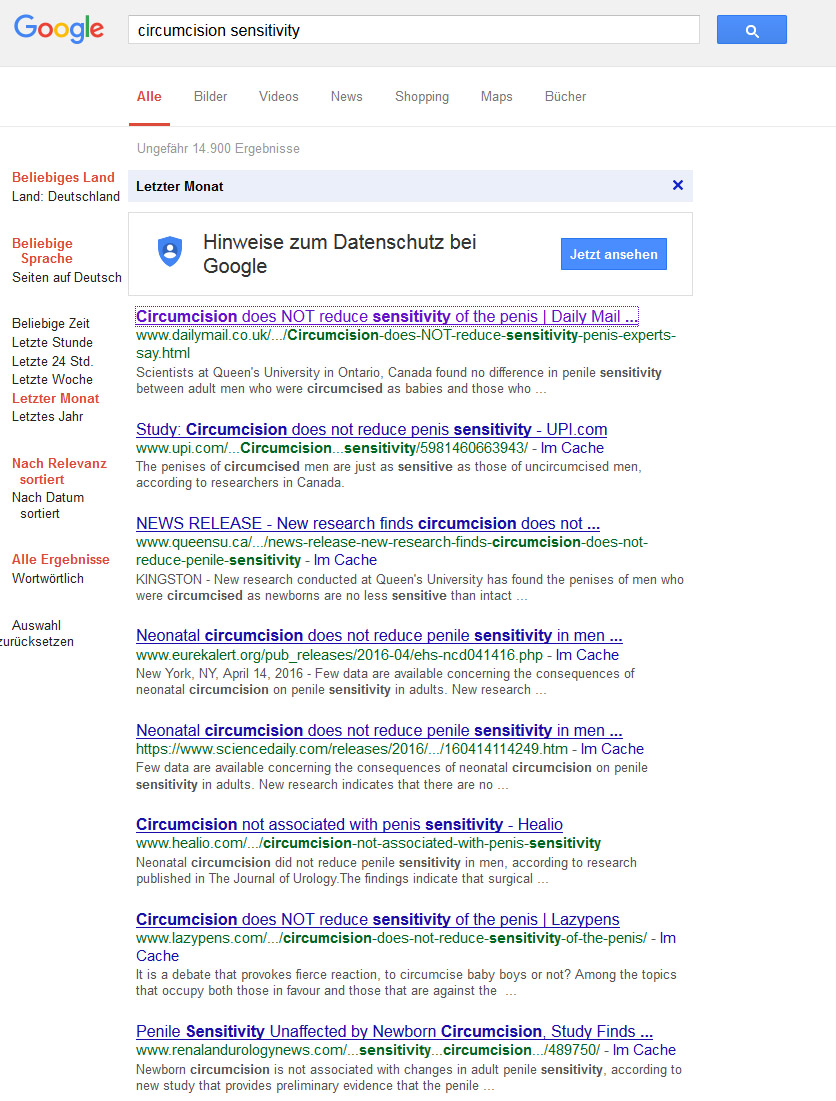
Task: Open the UPI.com study result title
Action: (x=371, y=430)
